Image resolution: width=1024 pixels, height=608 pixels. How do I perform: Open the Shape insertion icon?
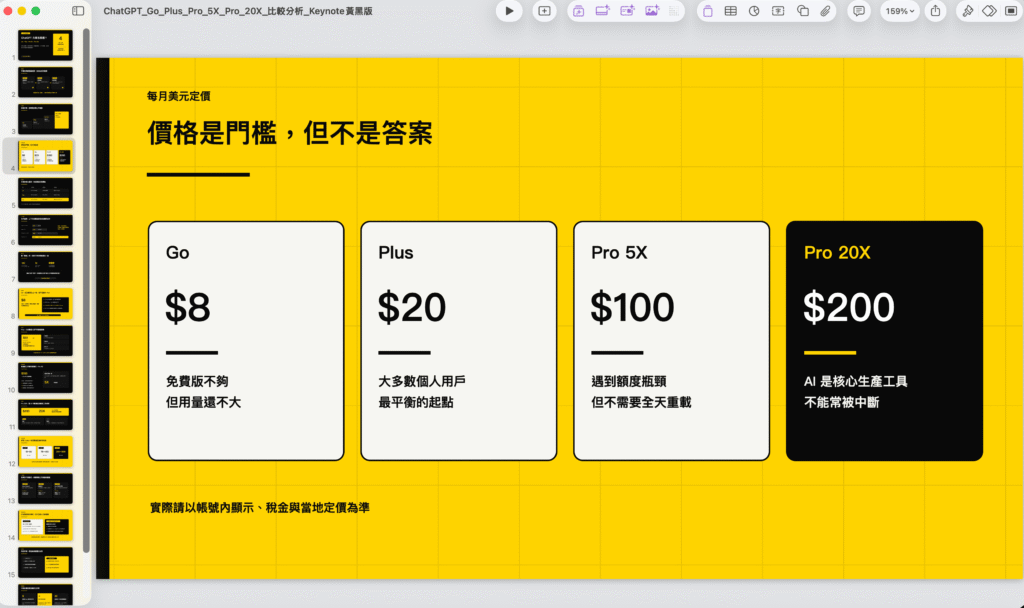[803, 11]
